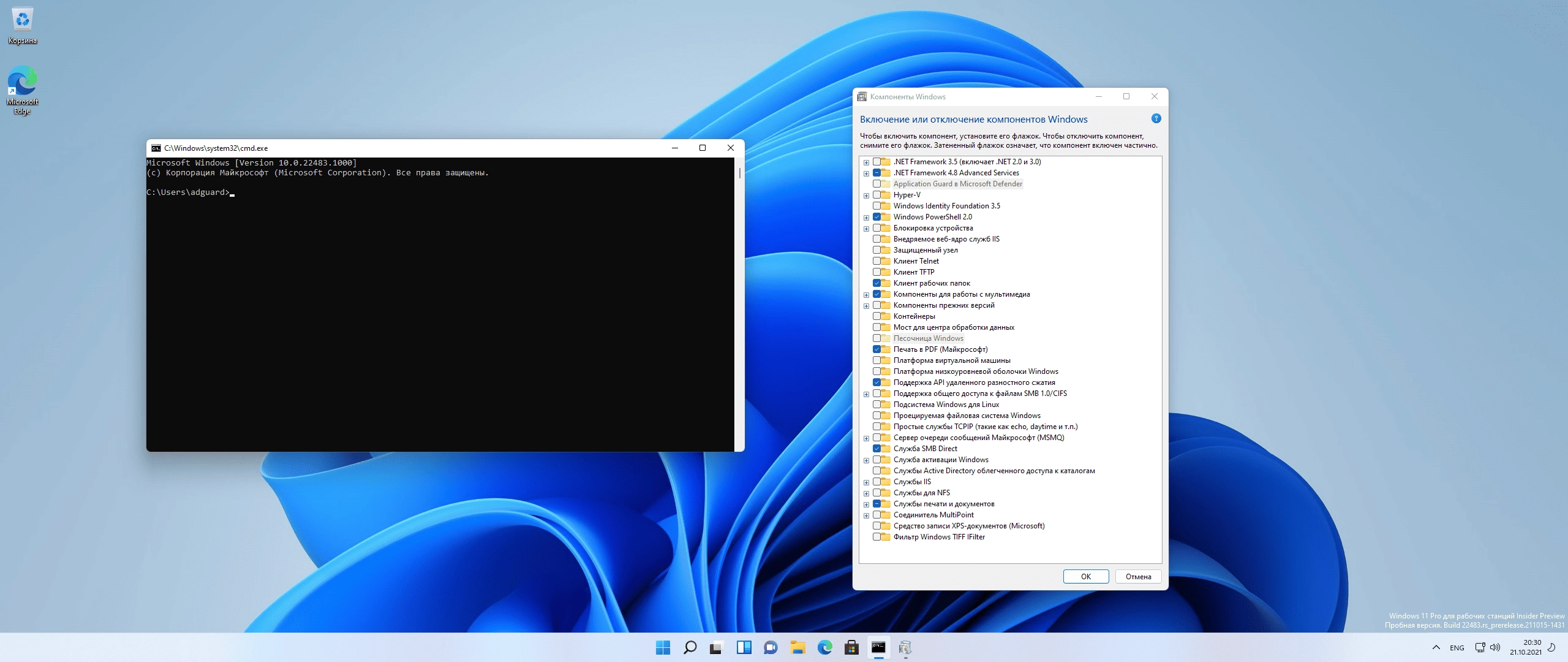
Task: Check the Клиент Telnet checkbox
Action: (876, 261)
